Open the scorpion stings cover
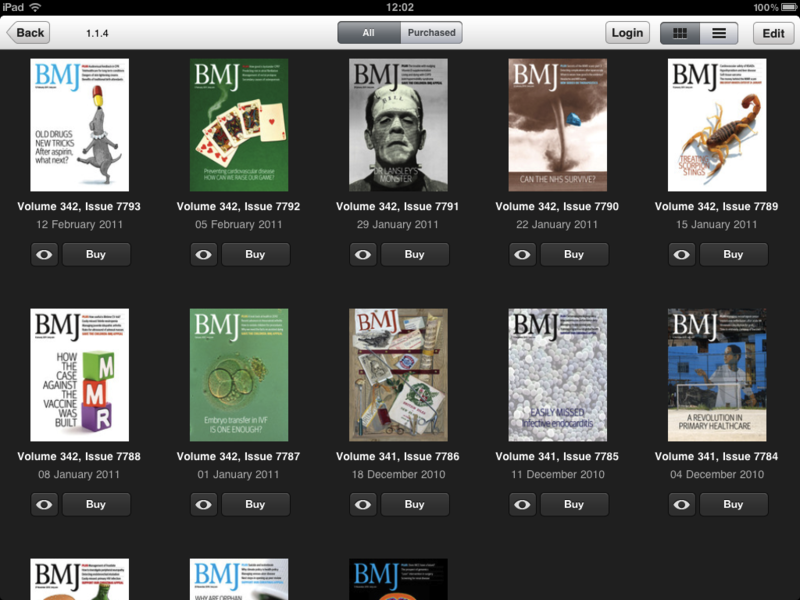The width and height of the screenshot is (800, 600). pyautogui.click(x=717, y=125)
